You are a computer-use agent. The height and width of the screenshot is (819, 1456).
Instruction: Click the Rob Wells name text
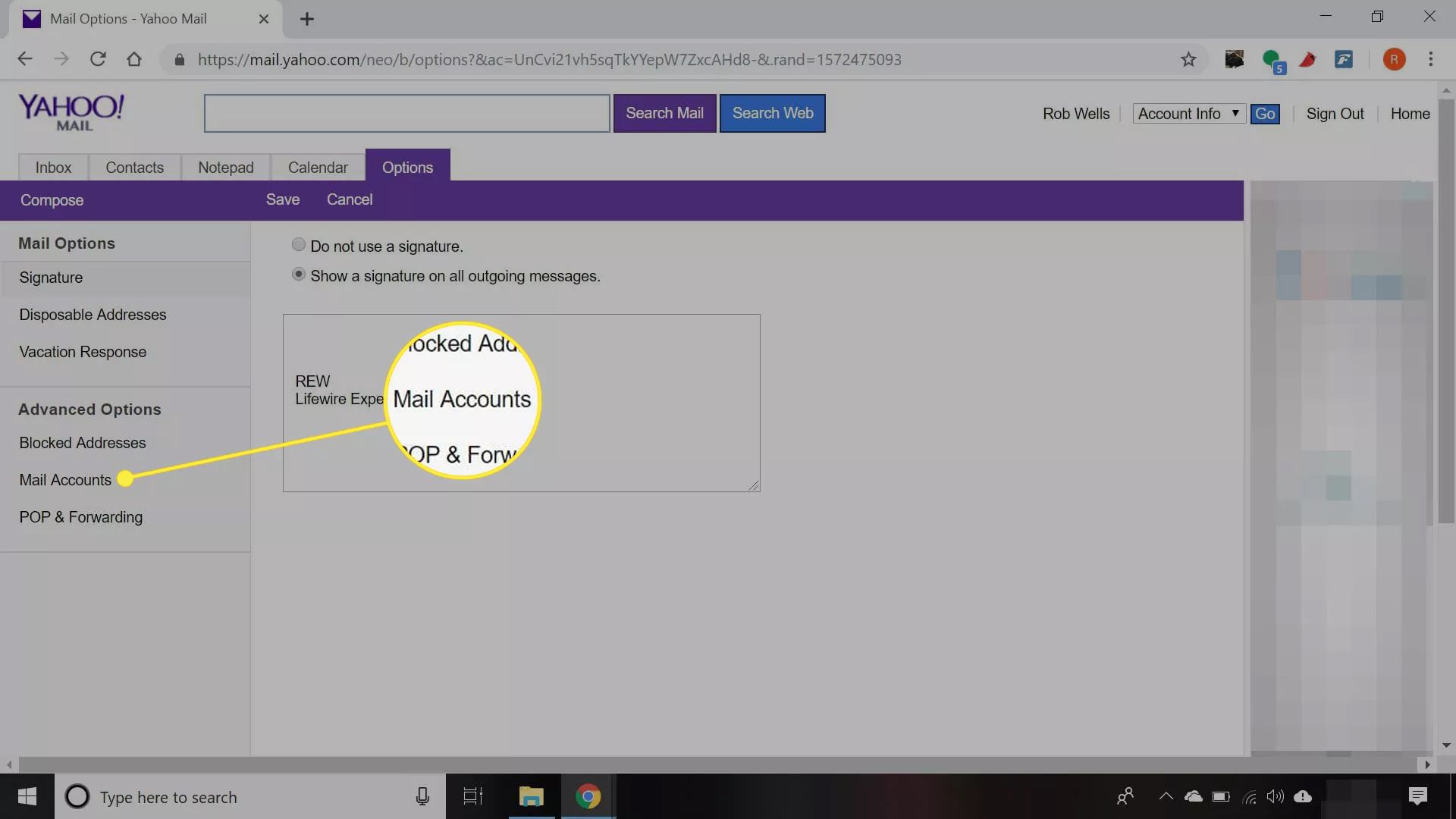pos(1075,114)
